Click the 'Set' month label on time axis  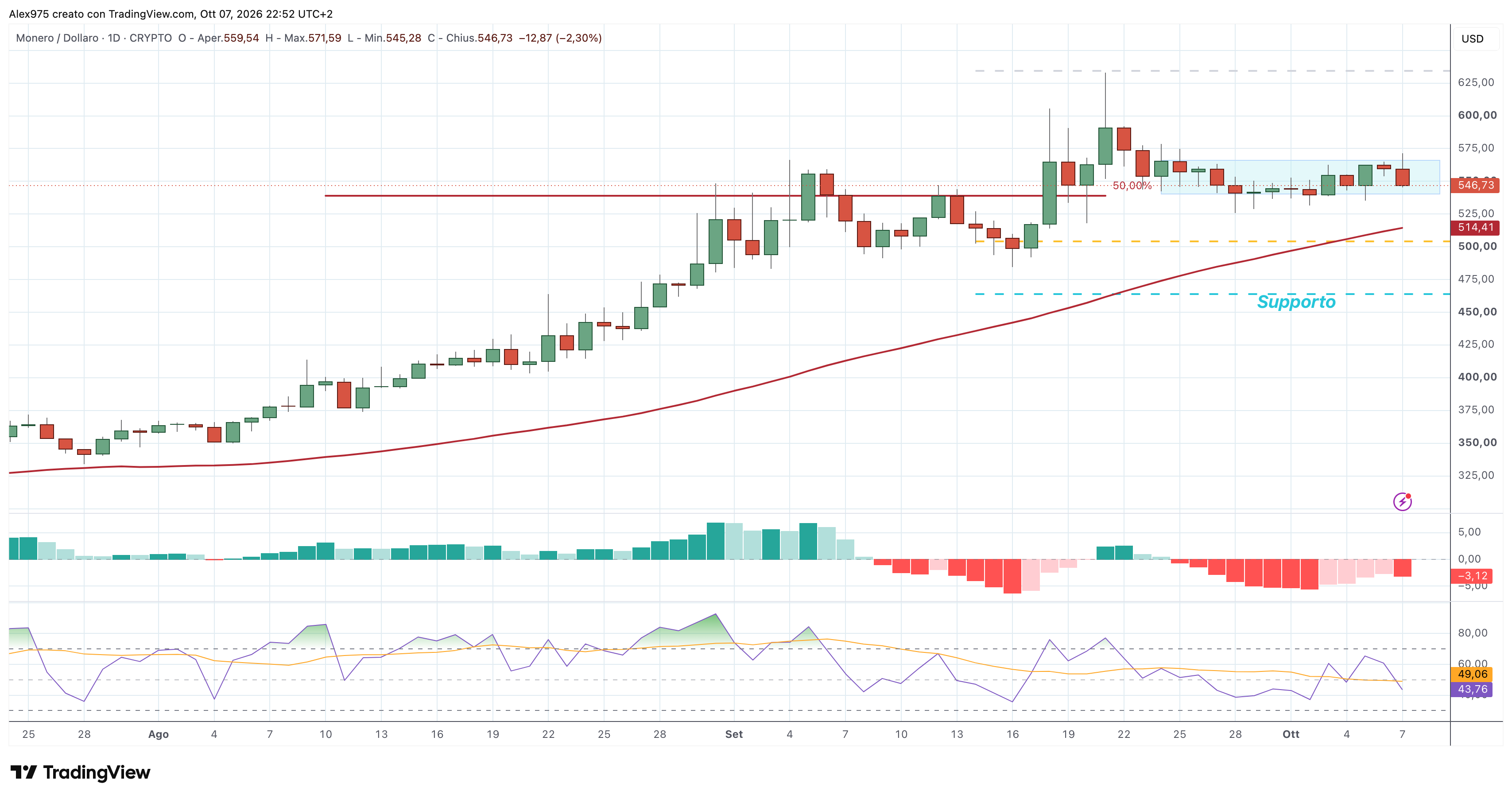pyautogui.click(x=734, y=734)
